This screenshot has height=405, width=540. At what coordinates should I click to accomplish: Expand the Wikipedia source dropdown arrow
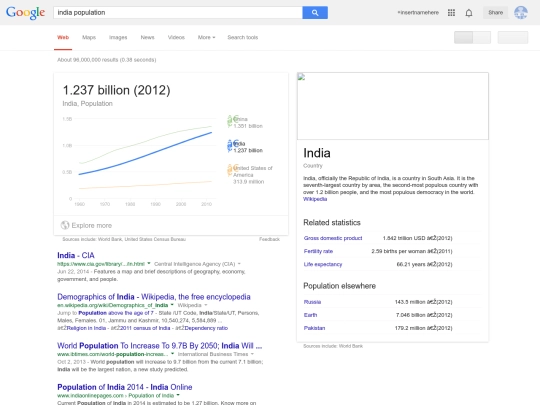206,305
